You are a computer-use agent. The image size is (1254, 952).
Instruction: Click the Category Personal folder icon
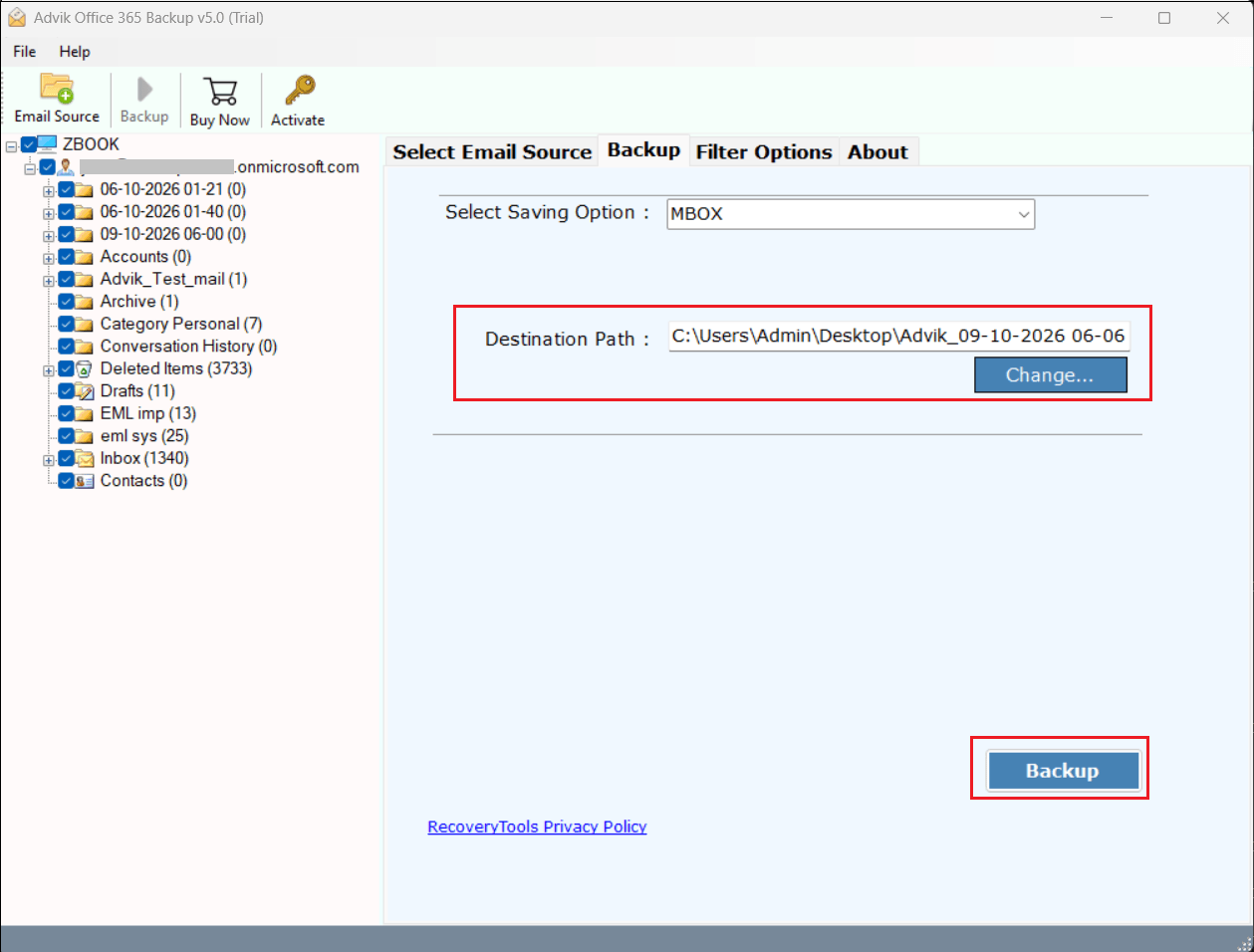(84, 325)
